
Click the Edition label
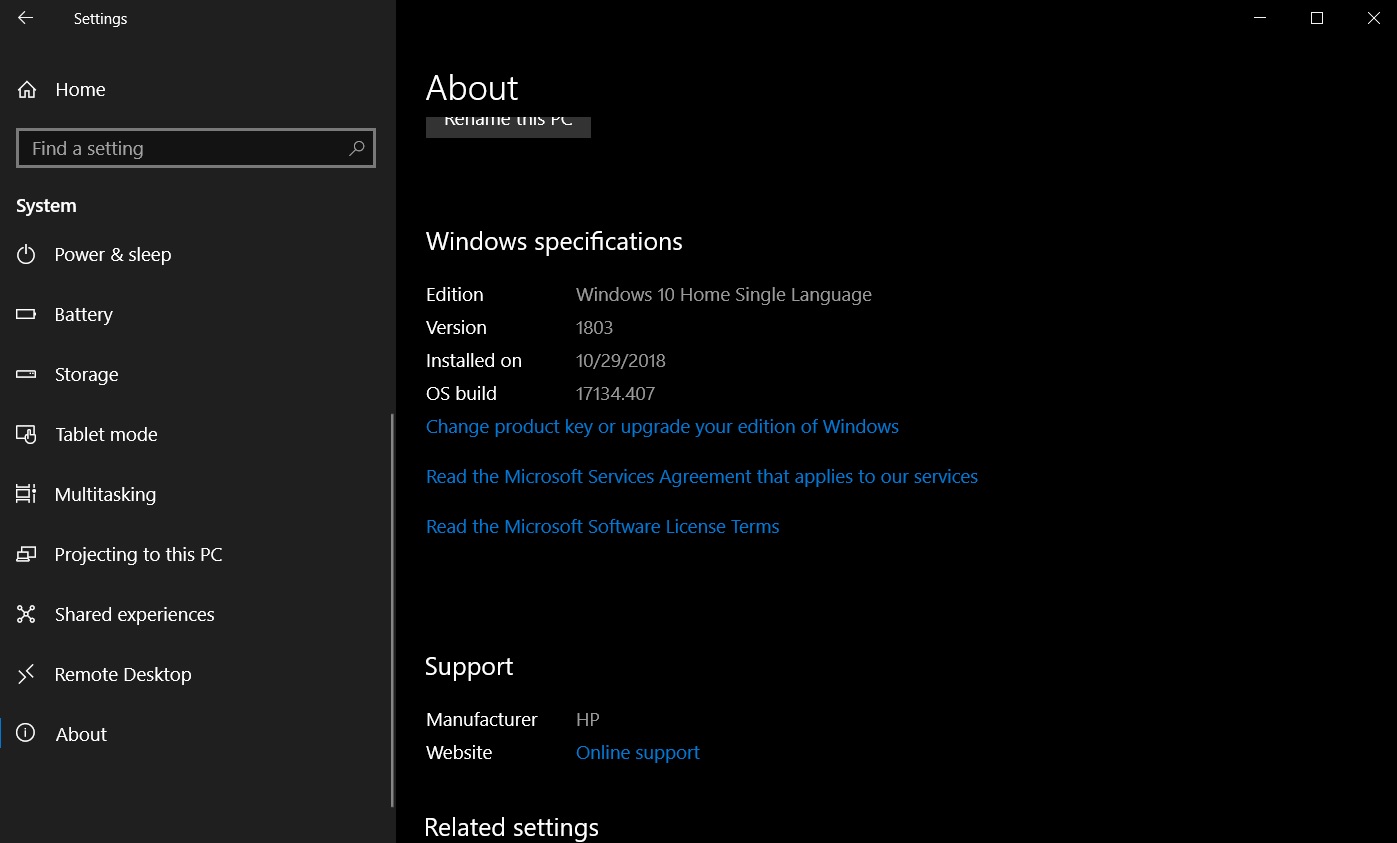[x=454, y=295]
